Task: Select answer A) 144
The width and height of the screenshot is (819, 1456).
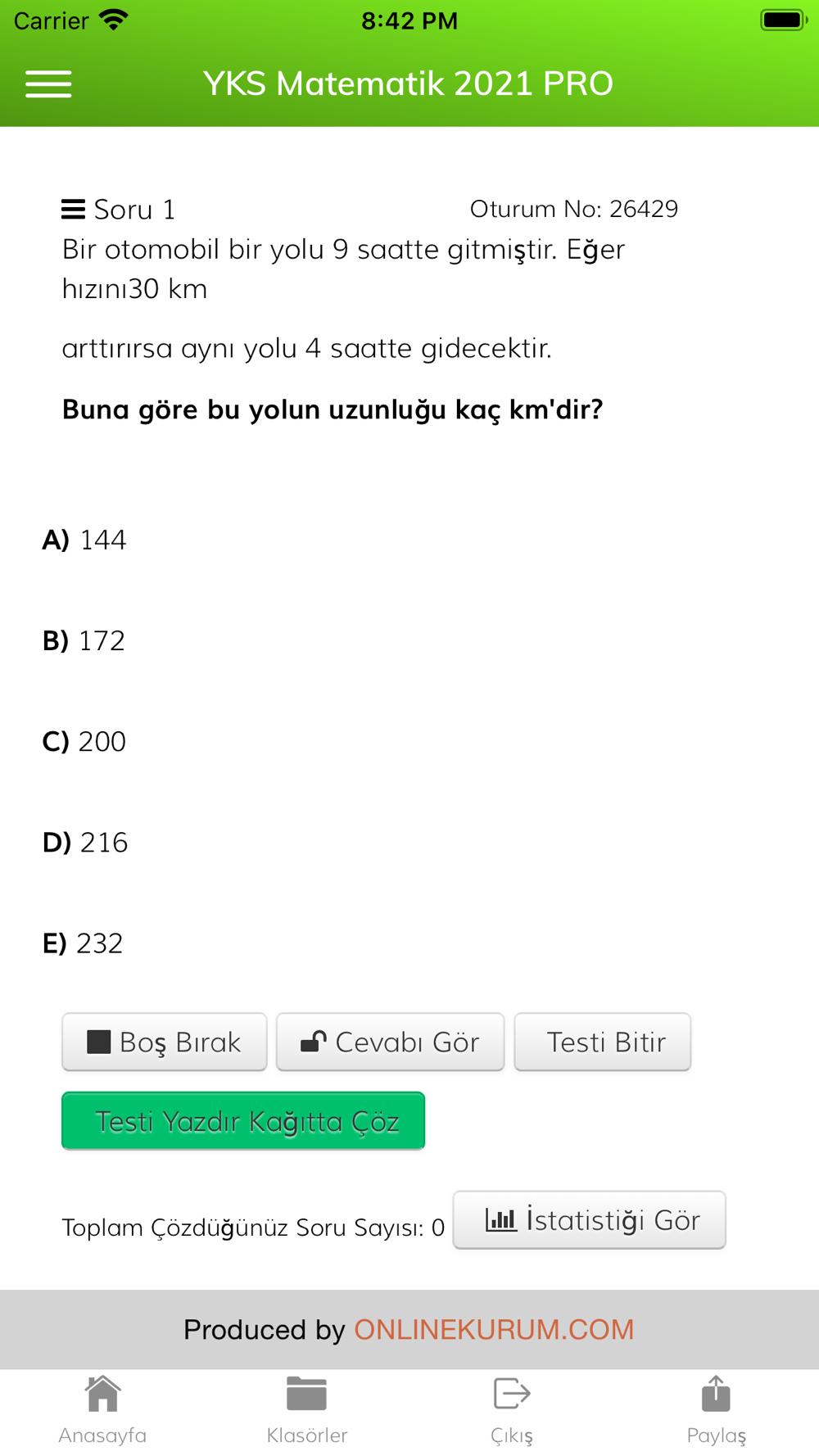Action: point(84,540)
